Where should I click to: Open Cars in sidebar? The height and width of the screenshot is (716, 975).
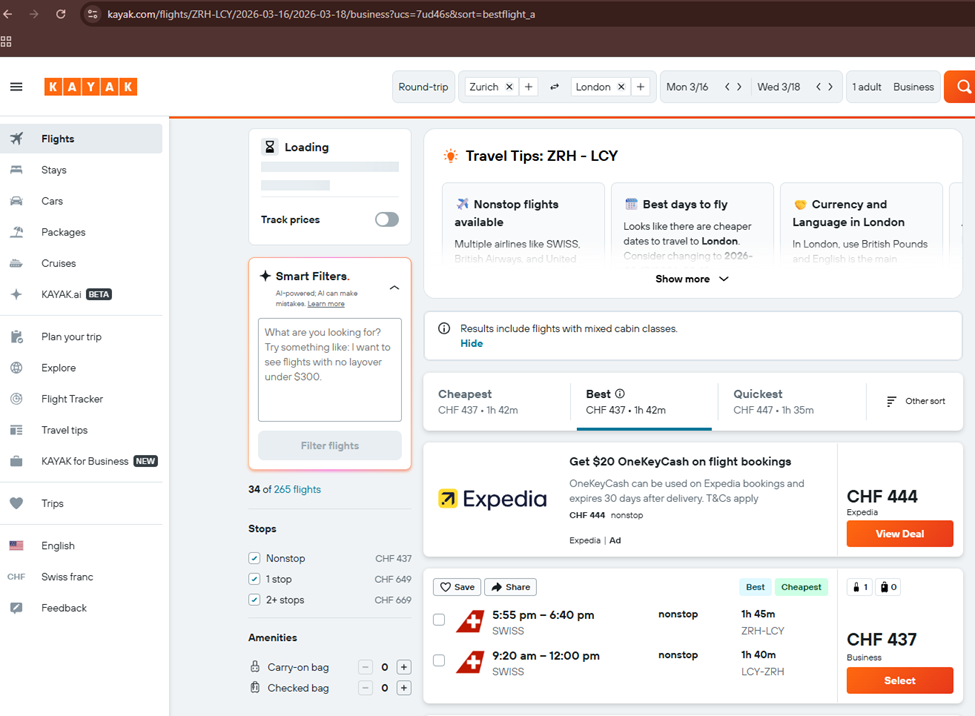point(81,201)
